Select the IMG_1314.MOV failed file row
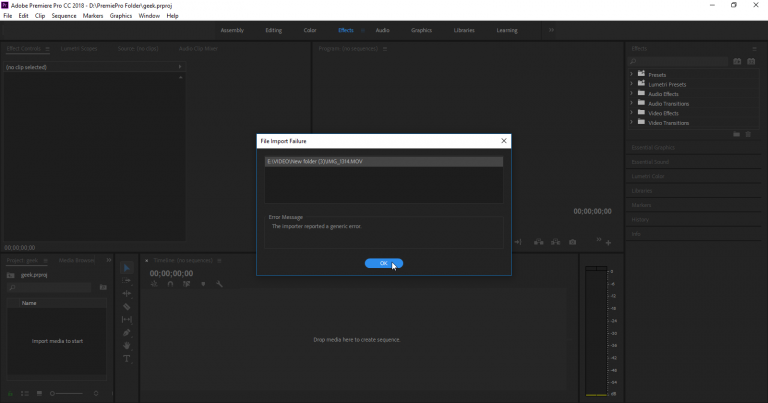The image size is (768, 403). [x=384, y=162]
